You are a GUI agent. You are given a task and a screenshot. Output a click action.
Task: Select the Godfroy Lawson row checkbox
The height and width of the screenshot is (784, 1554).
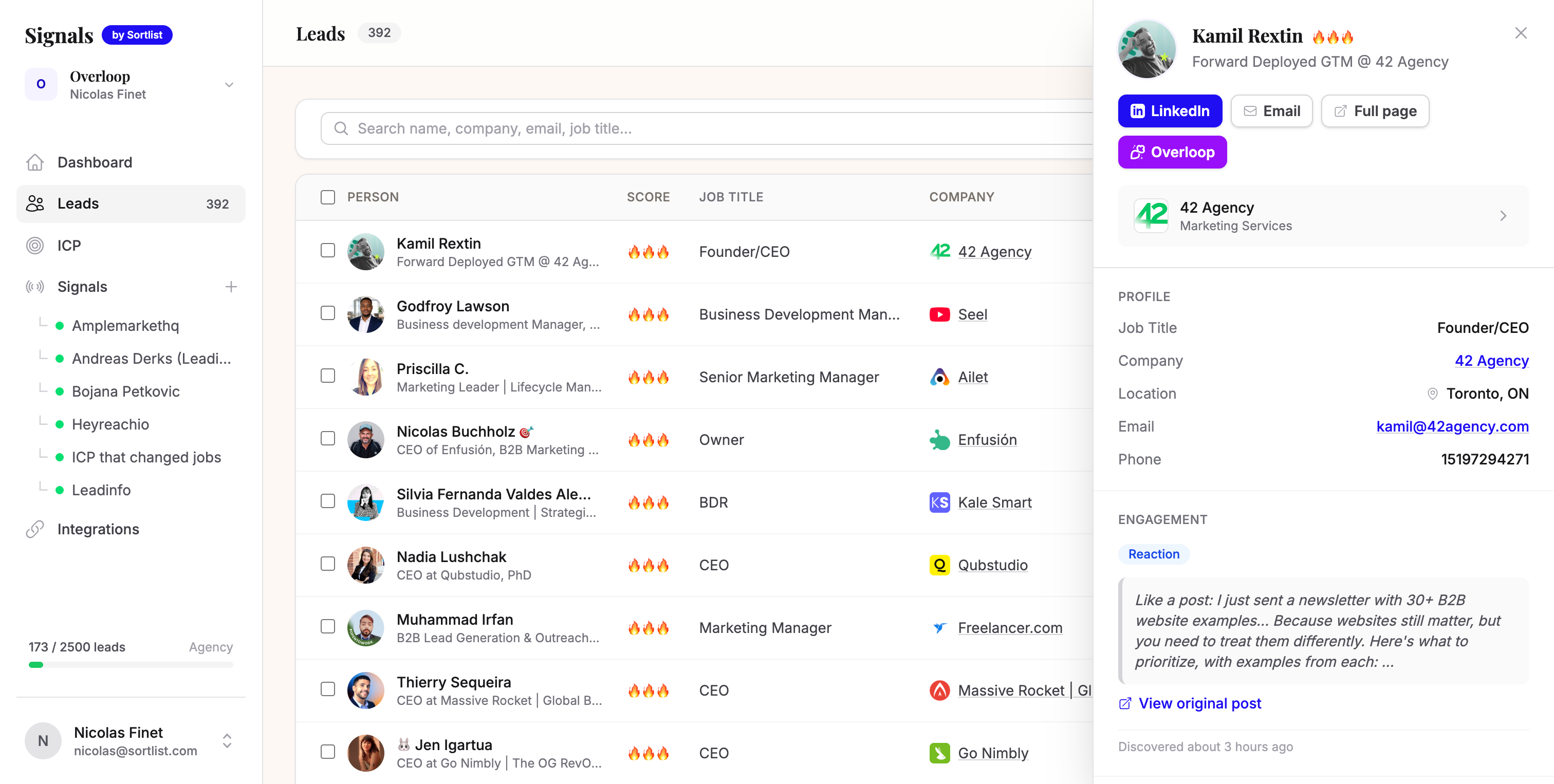click(327, 313)
